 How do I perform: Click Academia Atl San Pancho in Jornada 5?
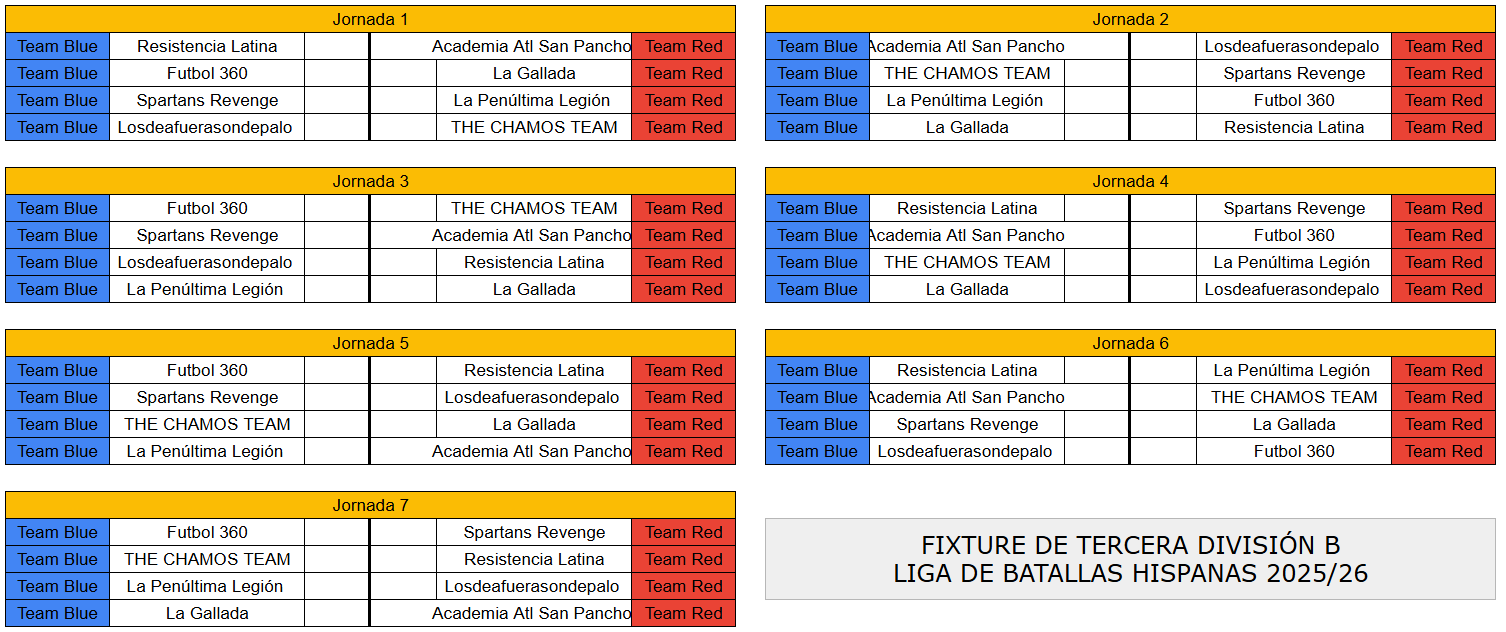(x=532, y=451)
